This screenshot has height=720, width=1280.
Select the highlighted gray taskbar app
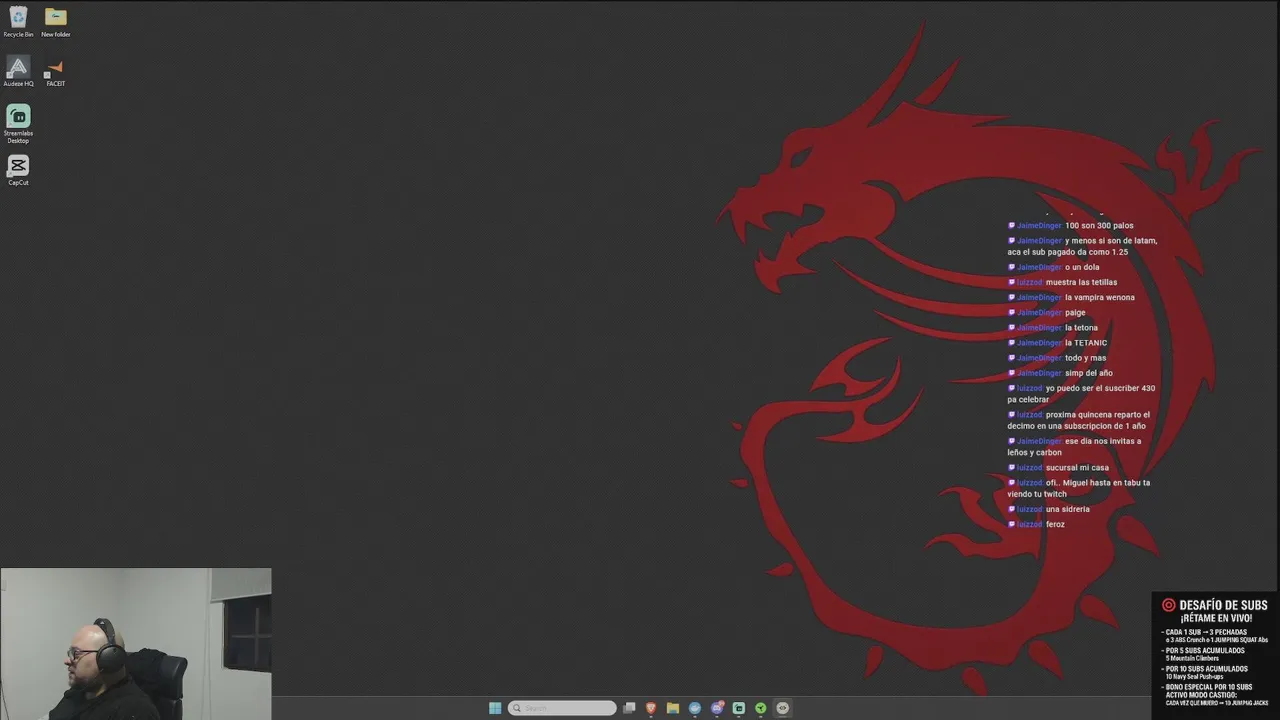pyautogui.click(x=783, y=708)
